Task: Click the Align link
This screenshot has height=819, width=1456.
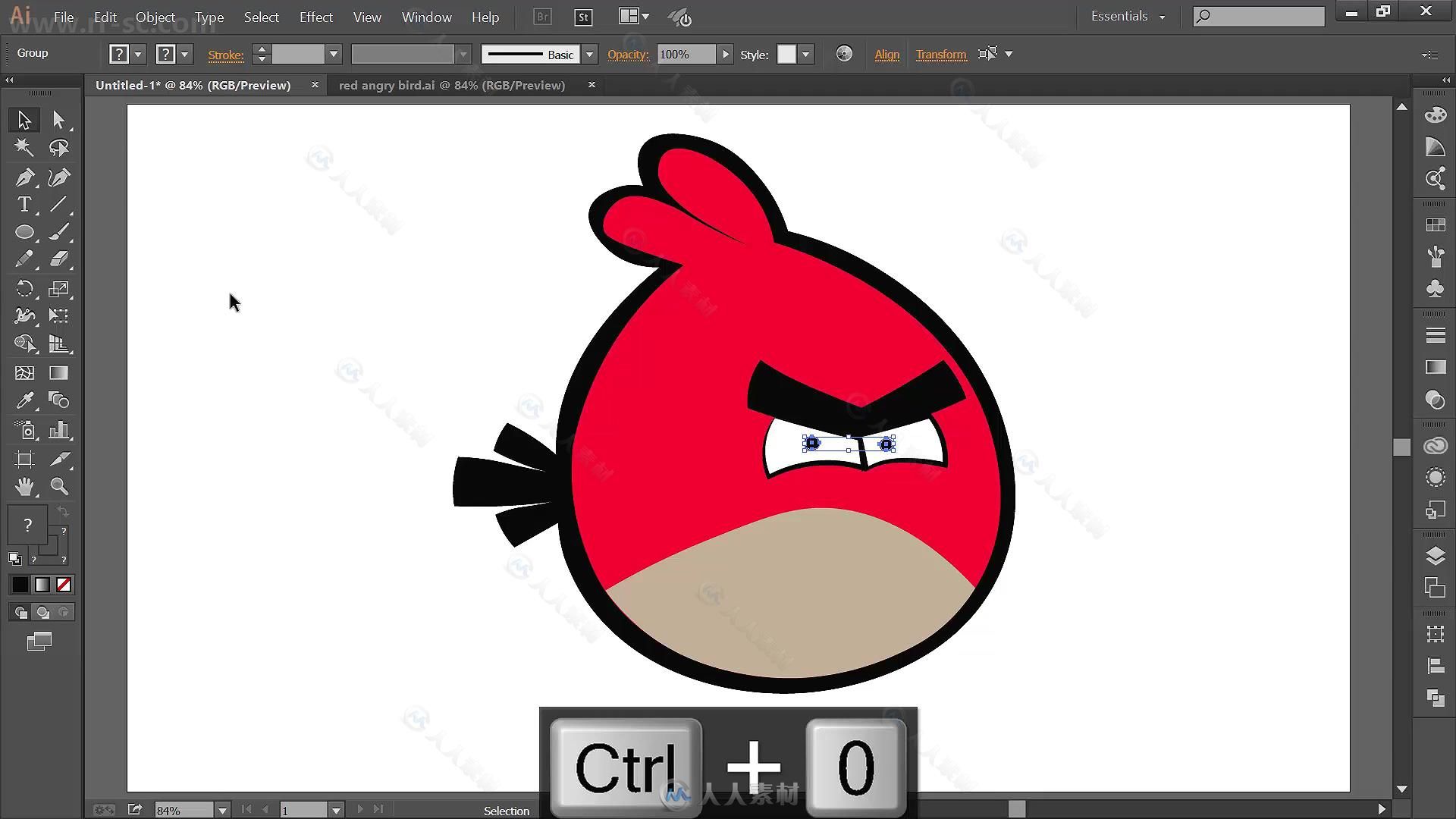Action: [886, 55]
